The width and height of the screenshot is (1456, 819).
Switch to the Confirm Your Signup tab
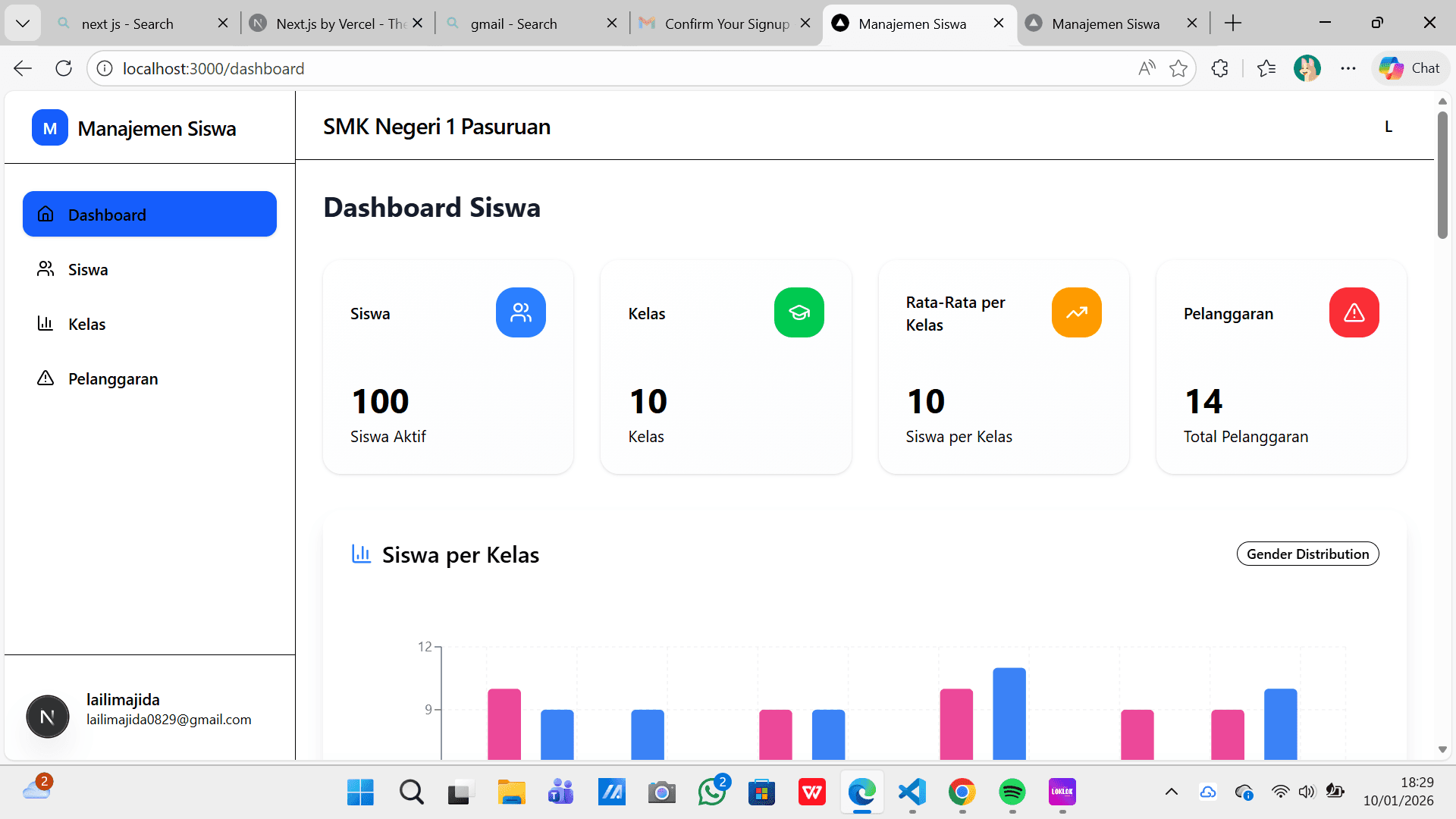point(726,24)
